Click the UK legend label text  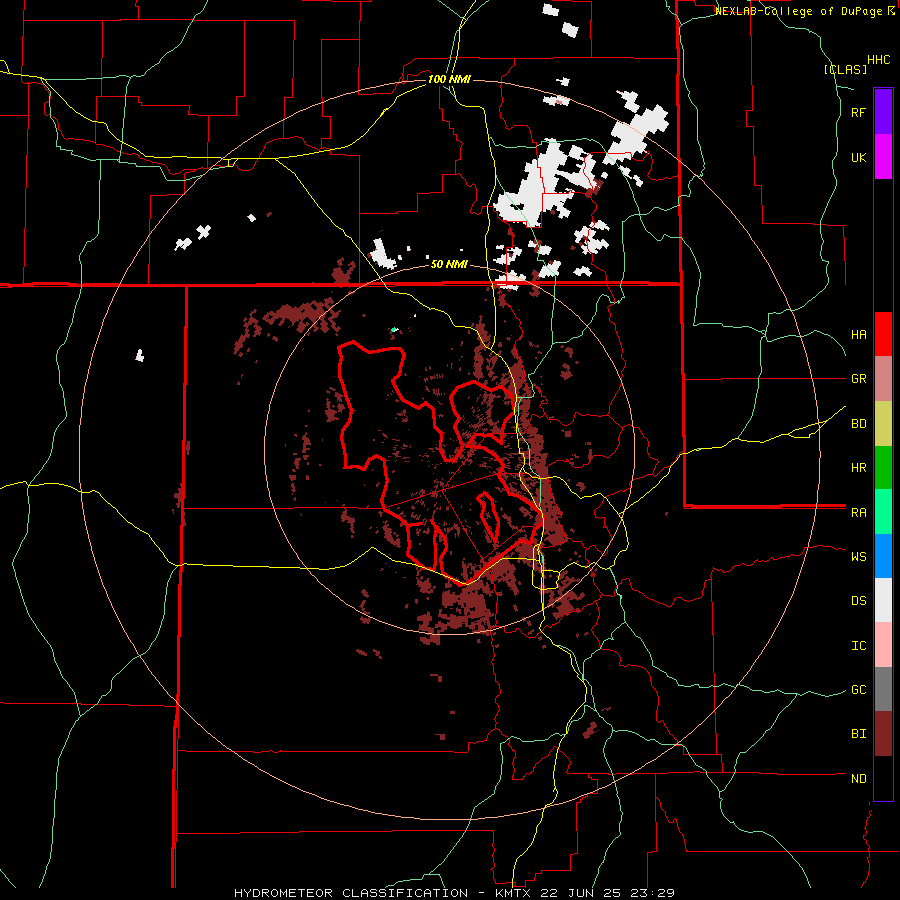[859, 158]
